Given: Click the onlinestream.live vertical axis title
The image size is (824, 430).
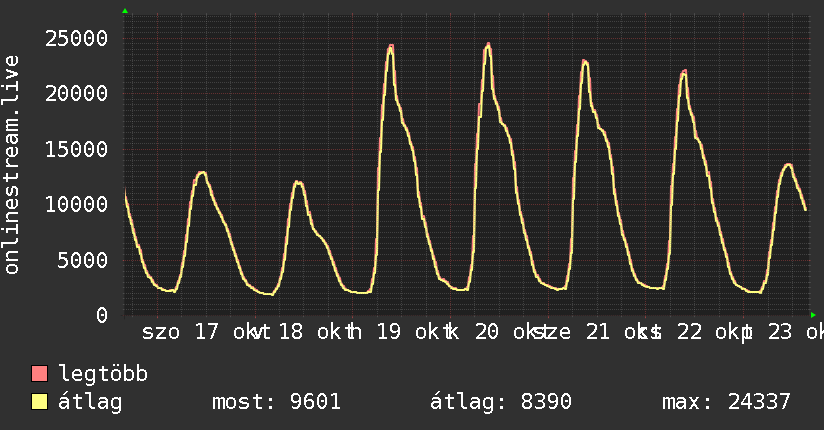Looking at the screenshot, I should coord(12,165).
